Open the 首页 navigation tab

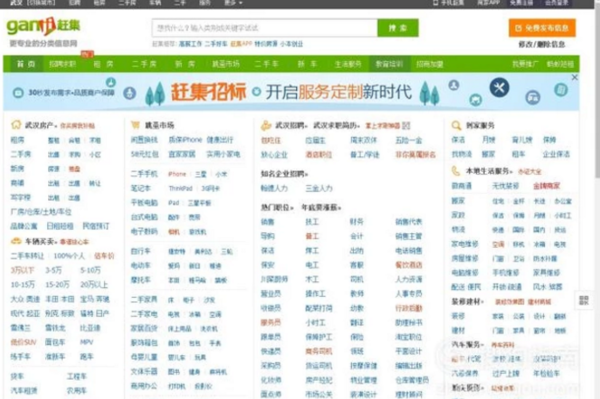point(26,64)
